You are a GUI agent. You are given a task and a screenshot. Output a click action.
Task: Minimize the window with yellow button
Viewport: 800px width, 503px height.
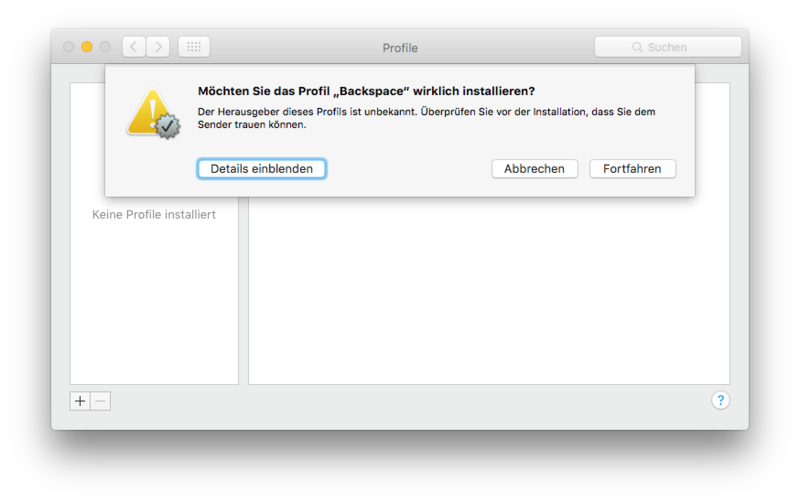pyautogui.click(x=87, y=47)
